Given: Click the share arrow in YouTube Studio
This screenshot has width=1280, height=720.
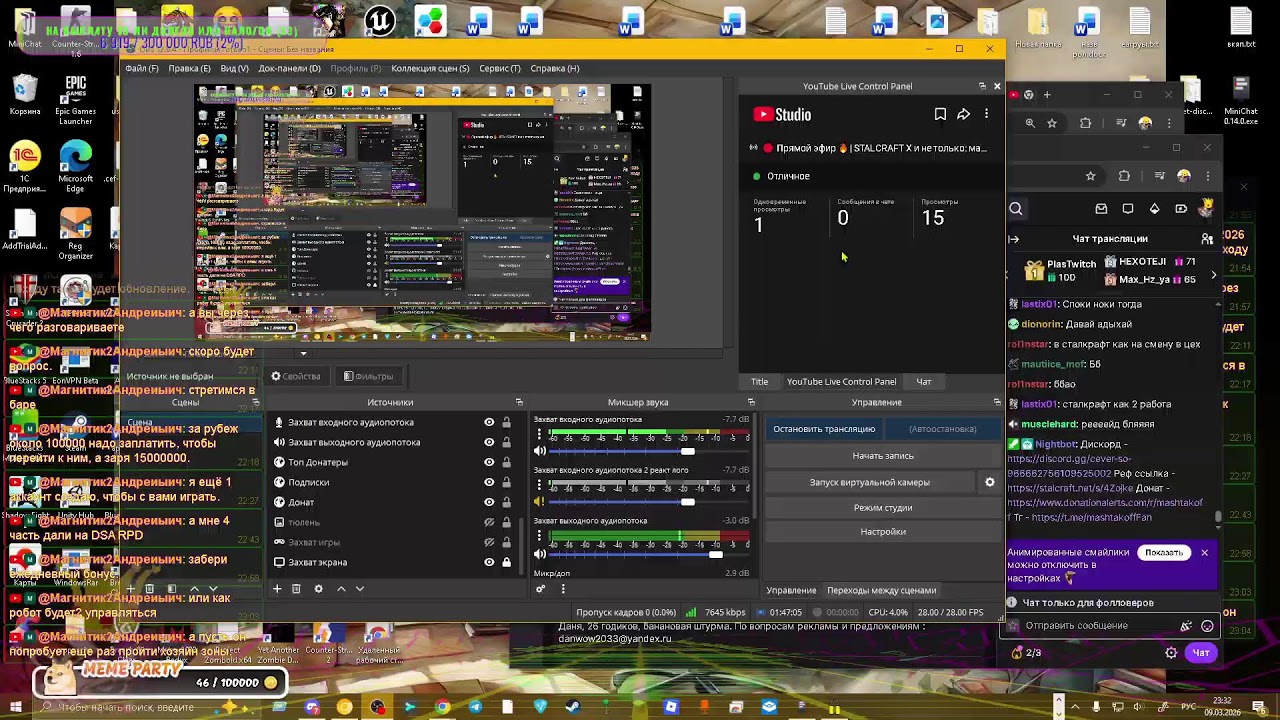Looking at the screenshot, I should pos(964,115).
